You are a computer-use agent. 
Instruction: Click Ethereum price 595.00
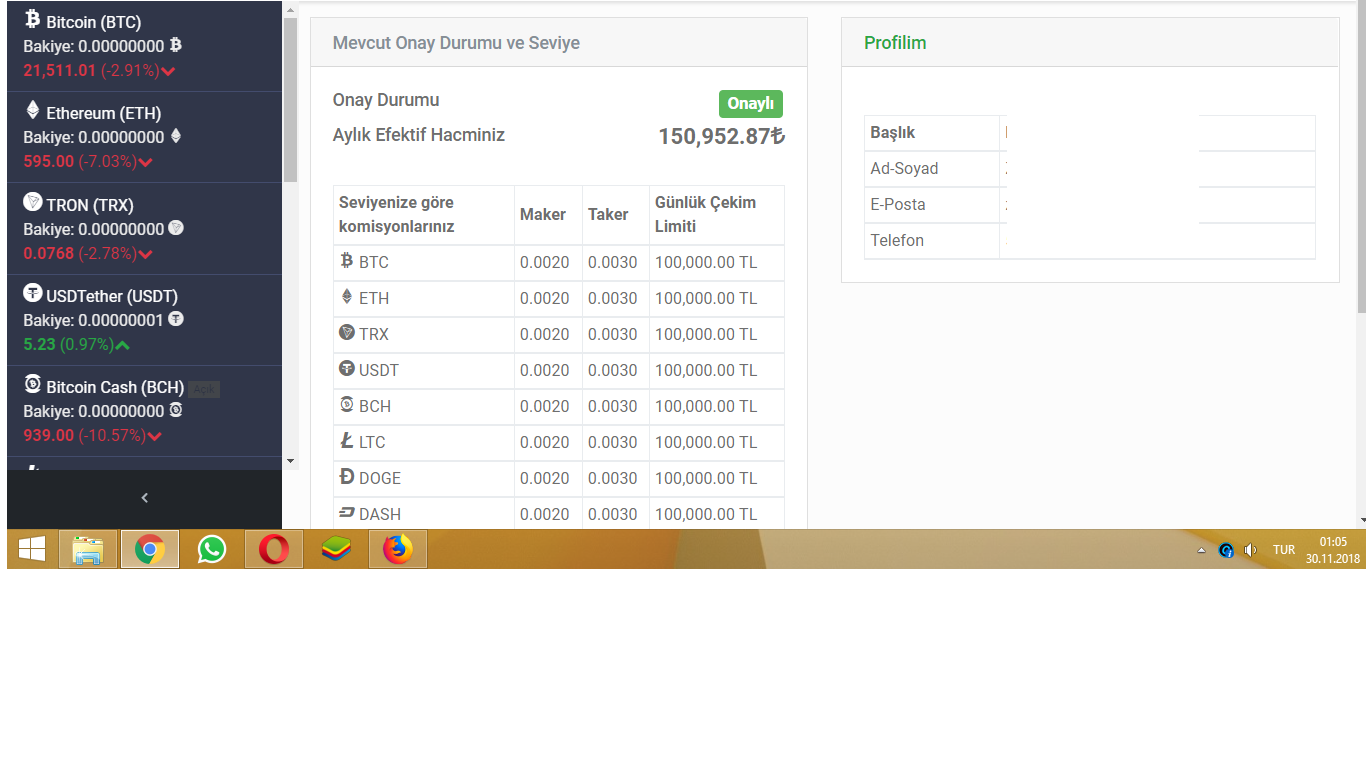pyautogui.click(x=49, y=162)
